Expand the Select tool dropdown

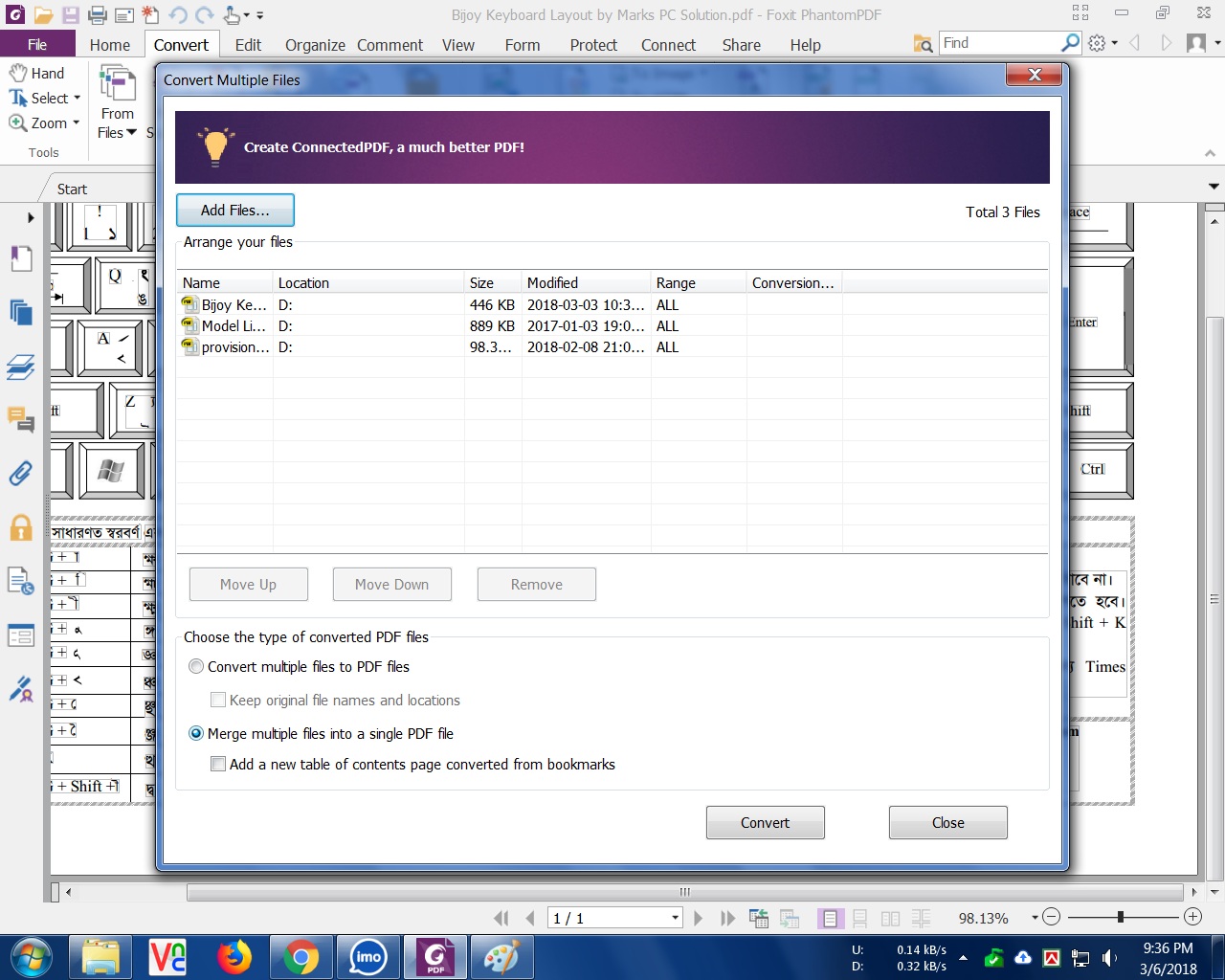pos(78,99)
